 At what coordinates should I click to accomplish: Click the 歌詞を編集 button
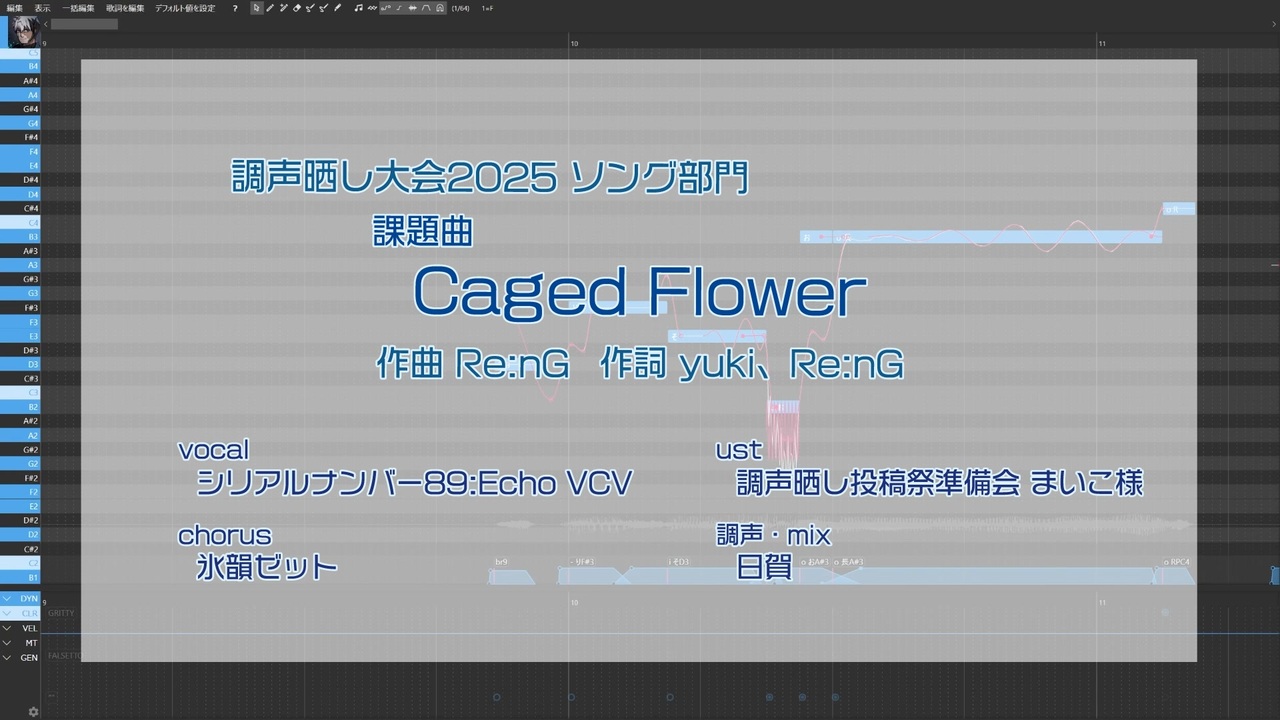[126, 8]
